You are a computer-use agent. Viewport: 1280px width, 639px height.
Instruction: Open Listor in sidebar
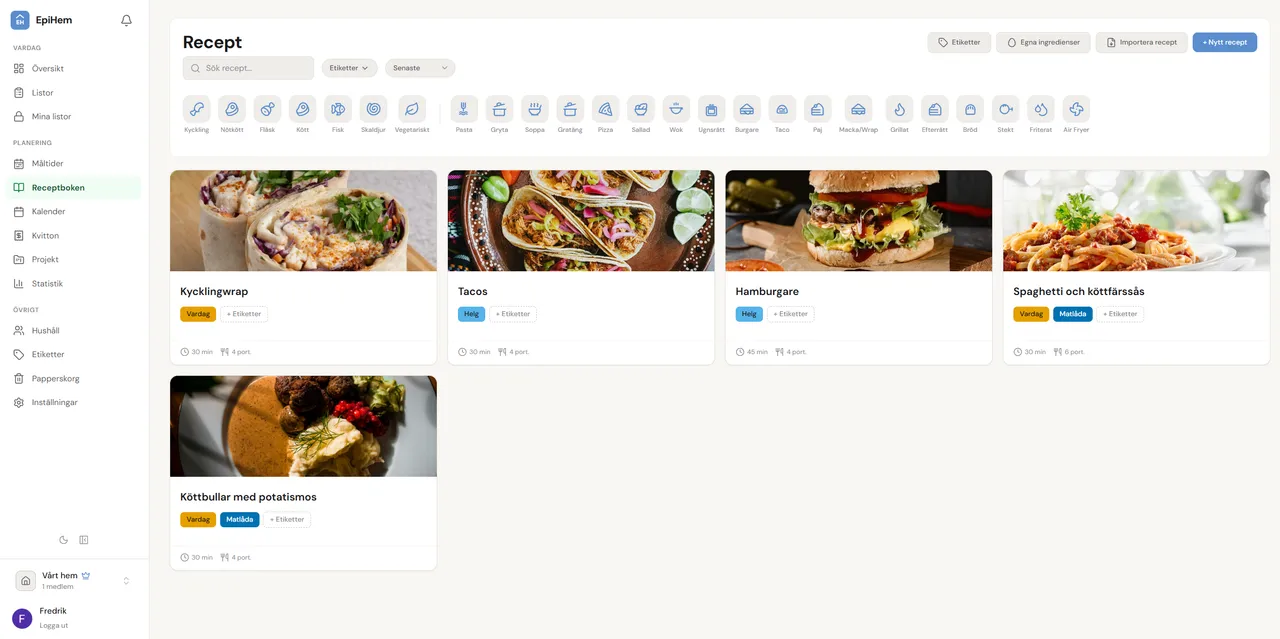pyautogui.click(x=74, y=93)
